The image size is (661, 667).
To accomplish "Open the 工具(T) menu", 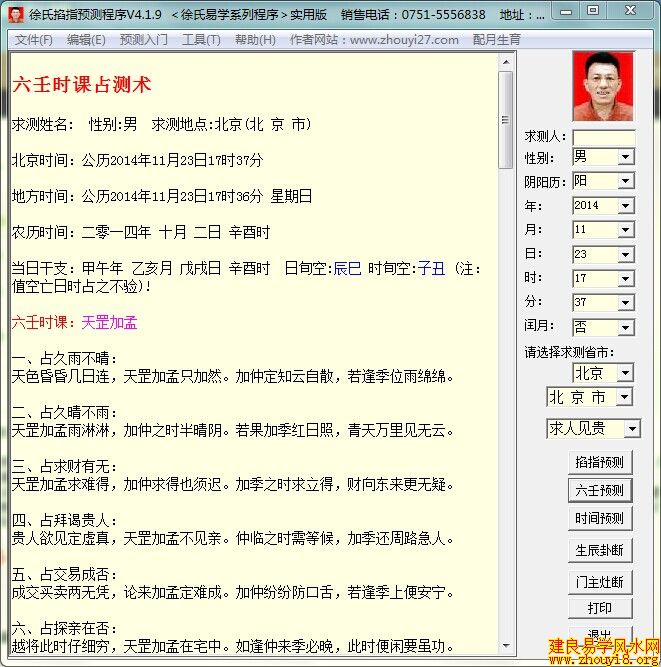I will 201,40.
